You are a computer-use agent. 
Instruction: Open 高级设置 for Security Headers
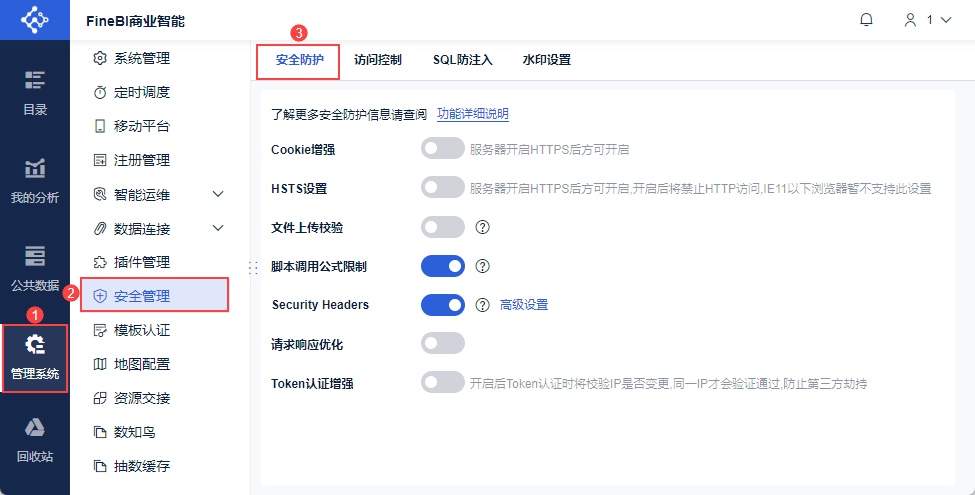524,305
